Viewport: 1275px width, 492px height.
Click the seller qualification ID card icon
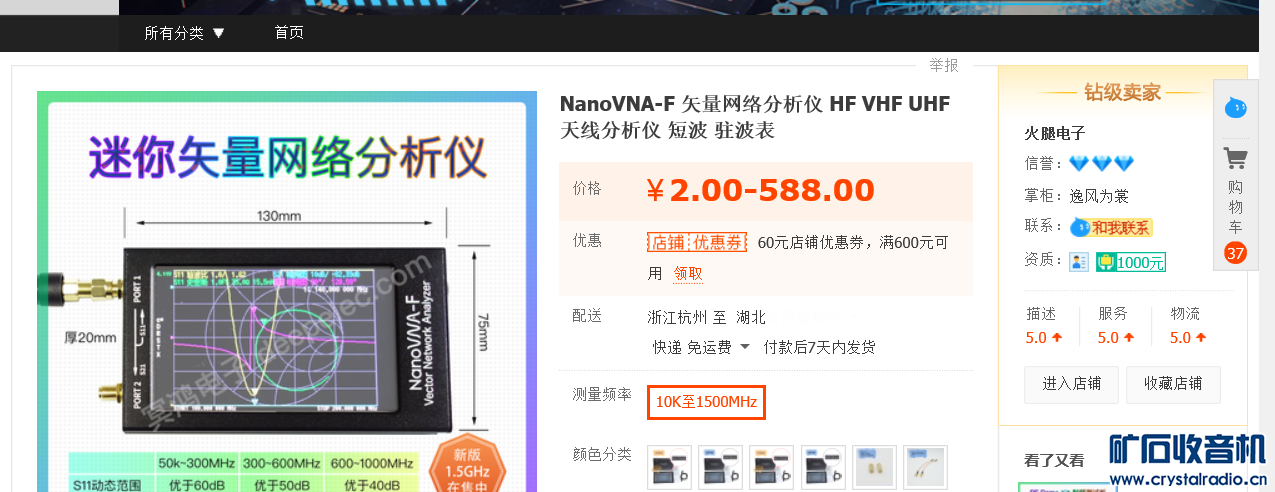click(1079, 261)
